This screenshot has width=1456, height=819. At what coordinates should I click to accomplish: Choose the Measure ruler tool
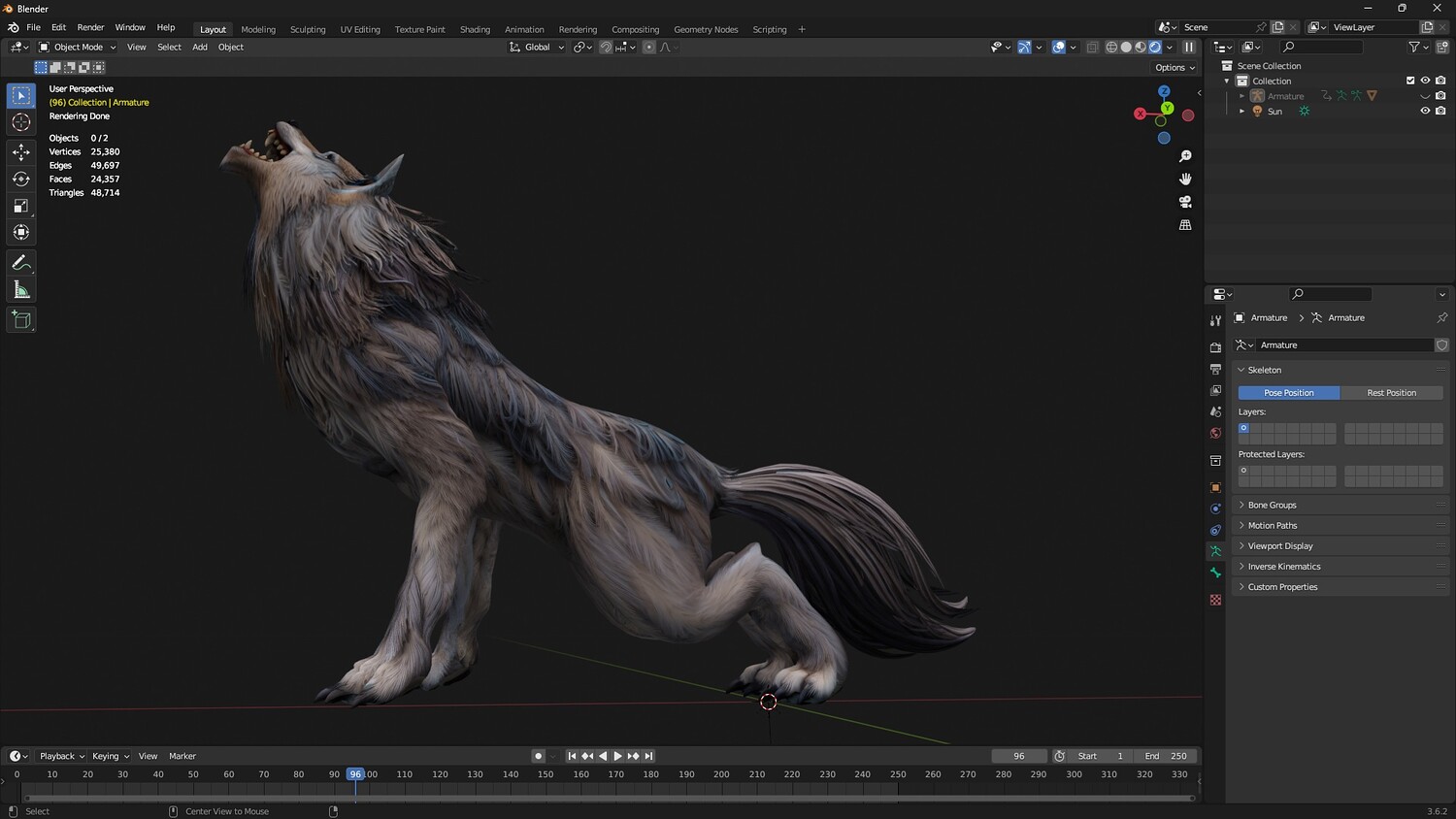21,290
